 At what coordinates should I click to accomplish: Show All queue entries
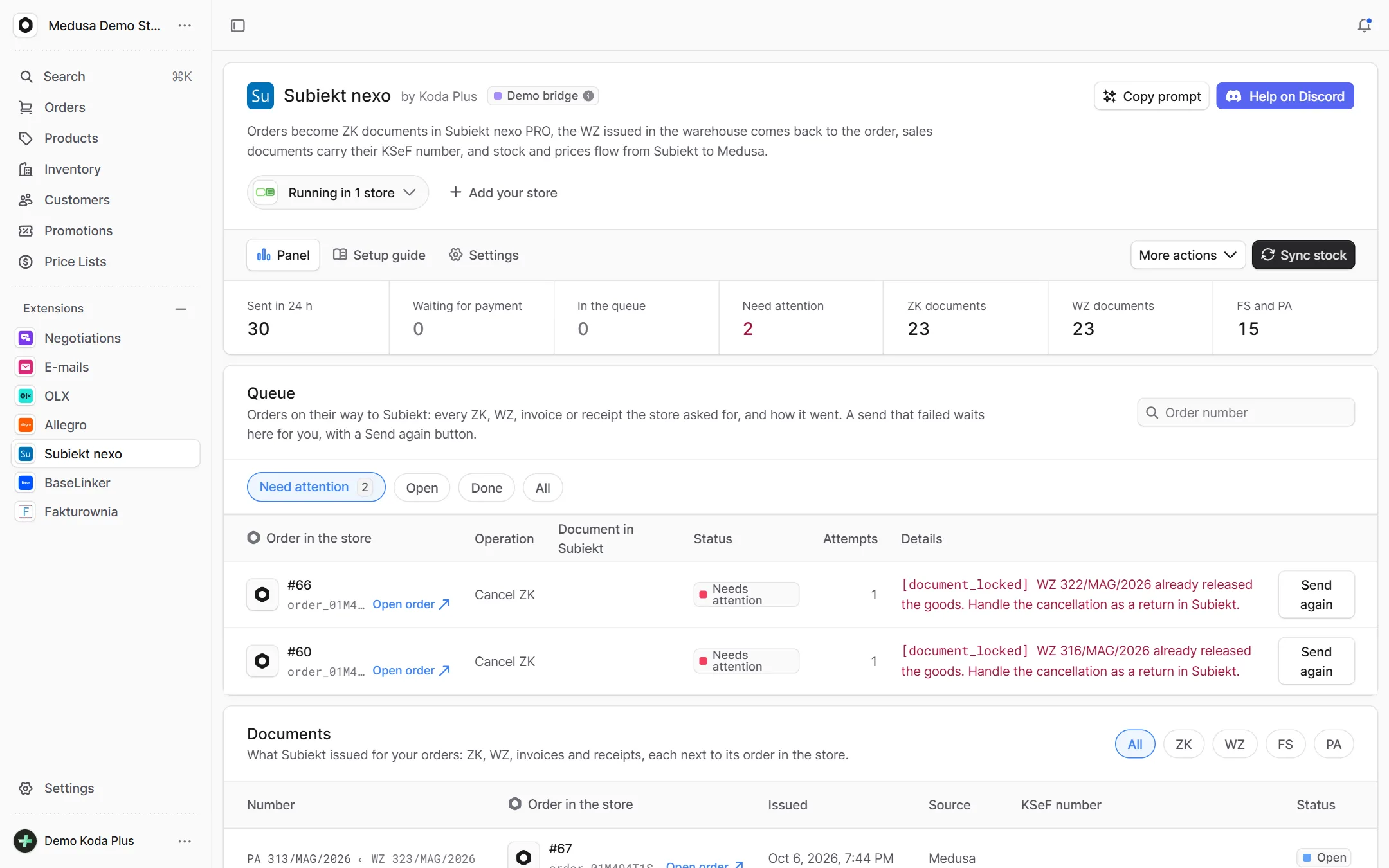[x=543, y=488]
